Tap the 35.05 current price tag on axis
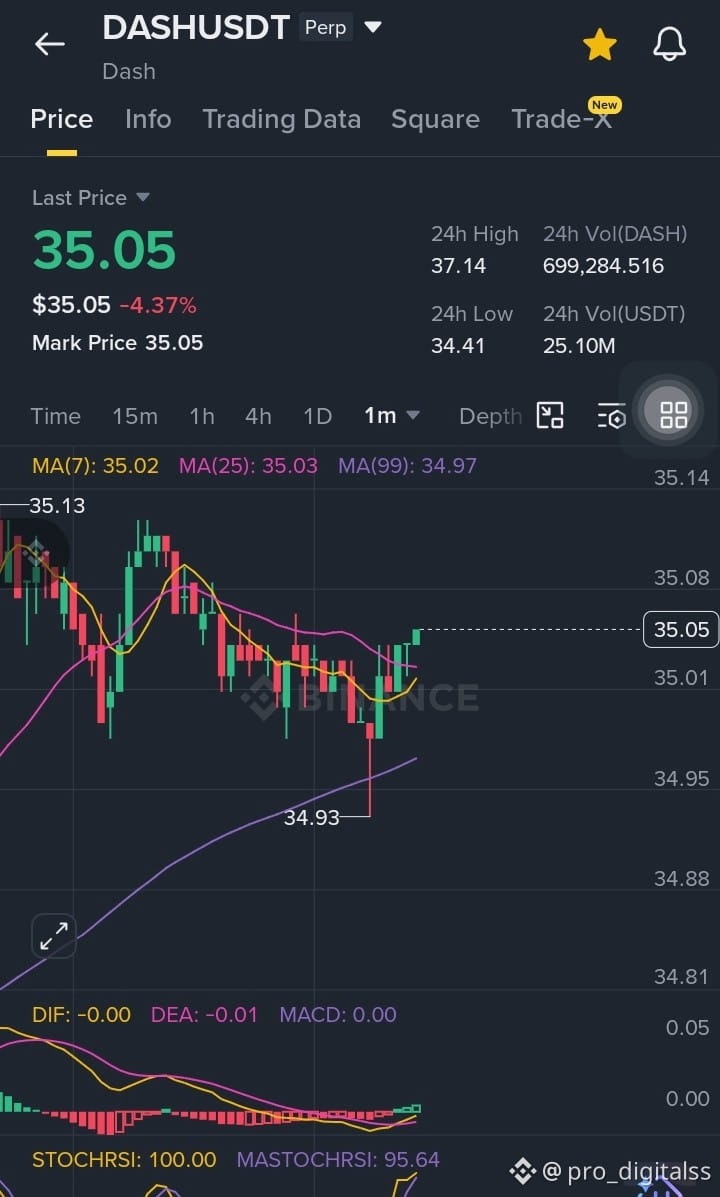This screenshot has height=1197, width=720. pyautogui.click(x=681, y=630)
